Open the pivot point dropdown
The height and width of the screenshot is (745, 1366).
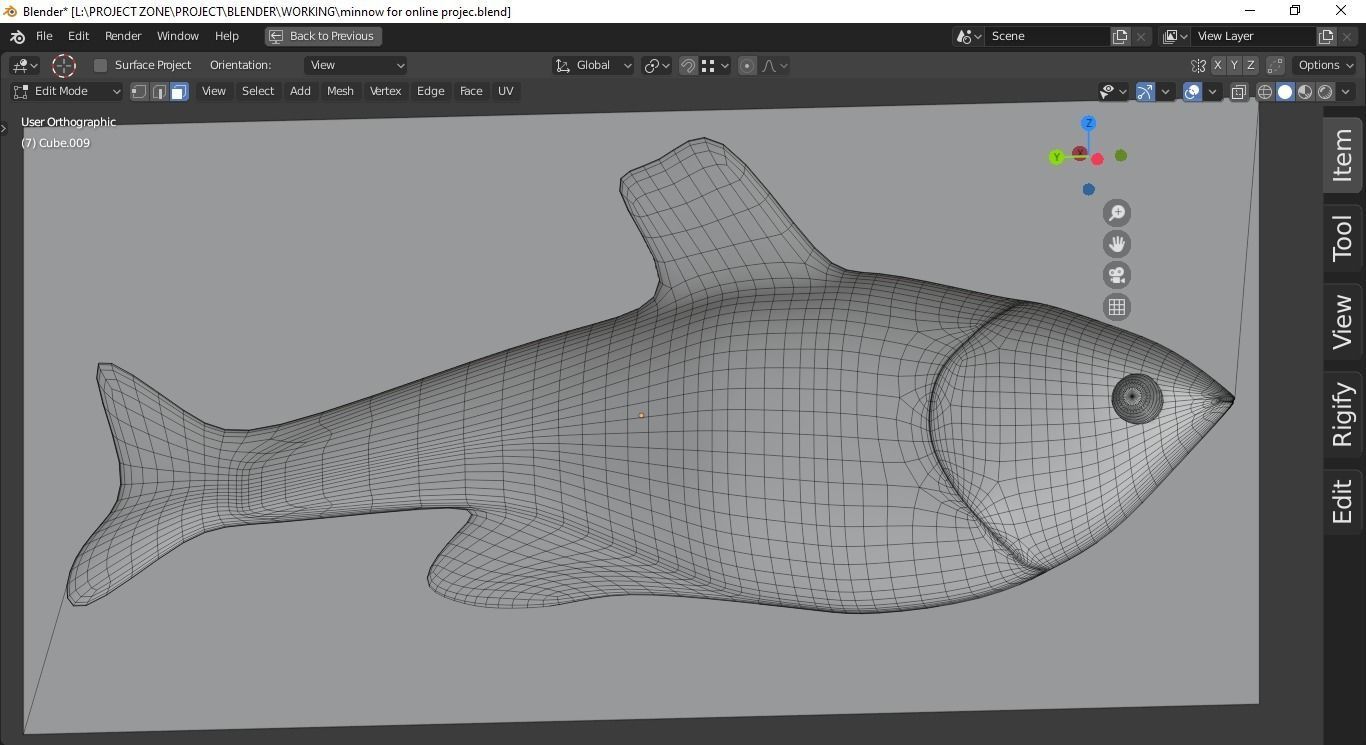(x=657, y=65)
